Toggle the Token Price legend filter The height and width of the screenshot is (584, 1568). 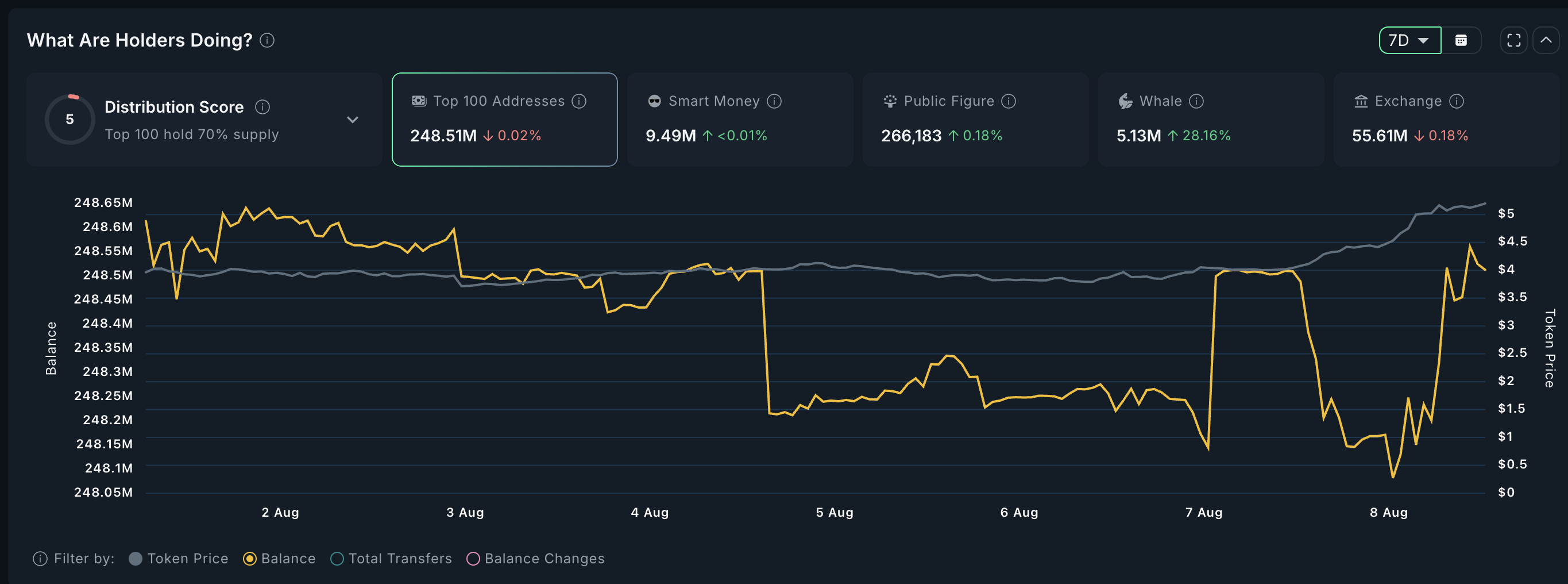tap(136, 559)
